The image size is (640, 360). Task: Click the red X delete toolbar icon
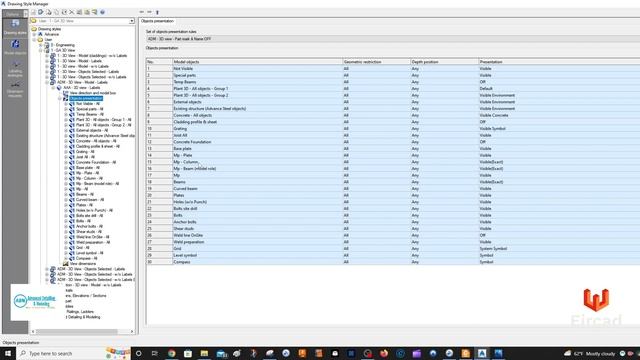(x=71, y=12)
